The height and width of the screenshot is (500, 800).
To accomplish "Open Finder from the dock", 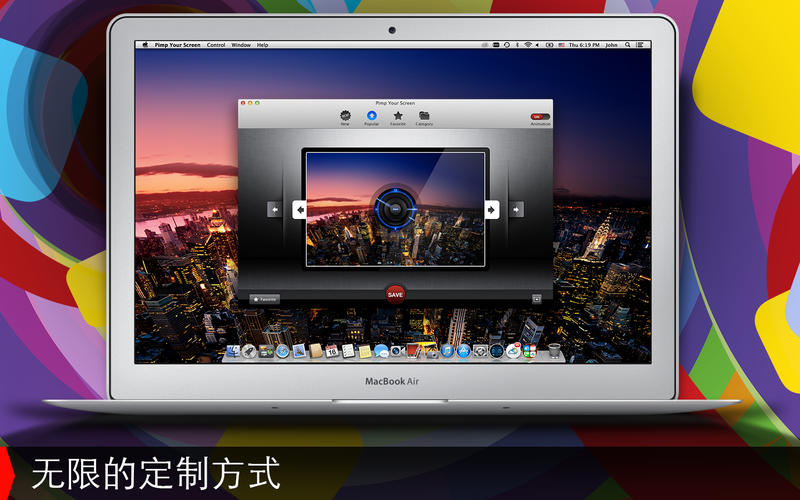I will tap(233, 351).
